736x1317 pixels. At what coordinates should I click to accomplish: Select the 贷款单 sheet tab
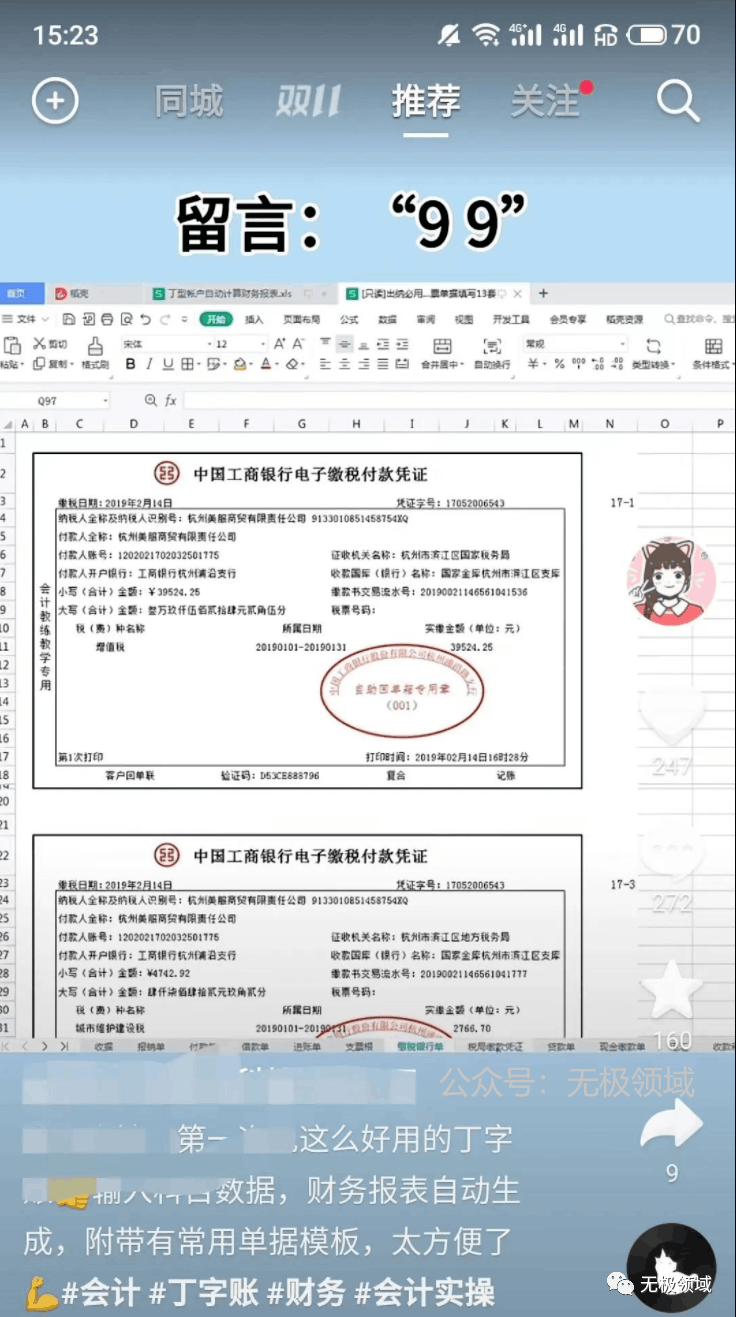point(560,1046)
